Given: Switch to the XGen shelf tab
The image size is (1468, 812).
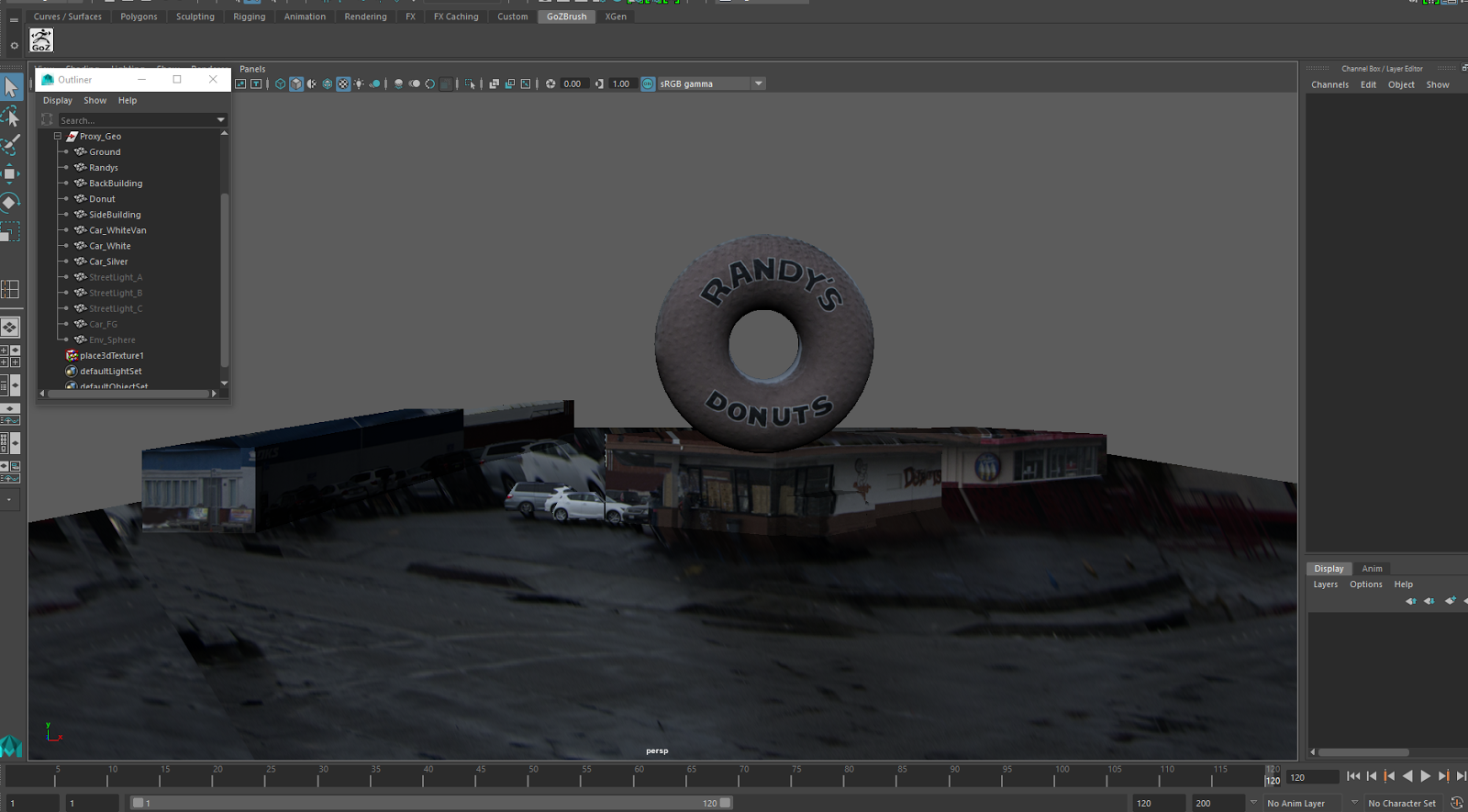Looking at the screenshot, I should coord(616,17).
